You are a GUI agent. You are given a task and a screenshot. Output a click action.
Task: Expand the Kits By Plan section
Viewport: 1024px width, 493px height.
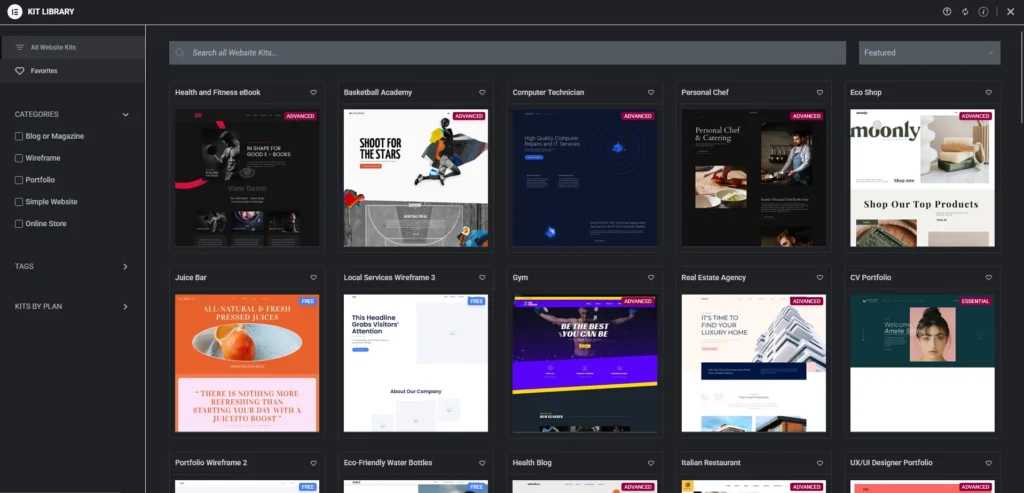click(x=125, y=307)
